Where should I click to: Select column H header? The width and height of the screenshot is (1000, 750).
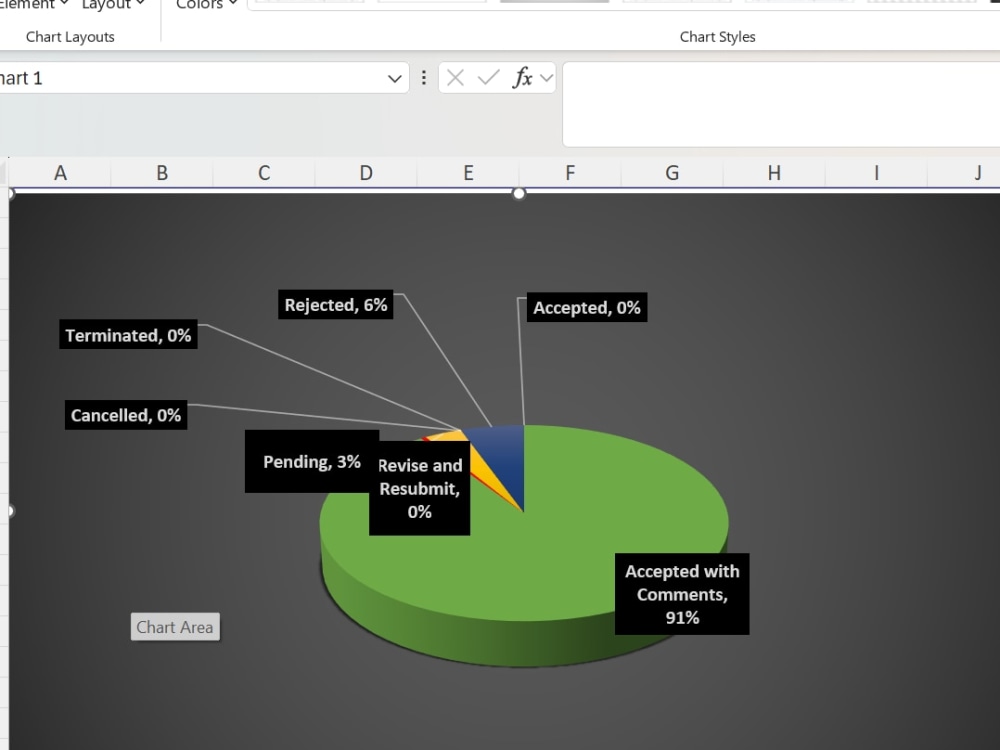(x=774, y=173)
